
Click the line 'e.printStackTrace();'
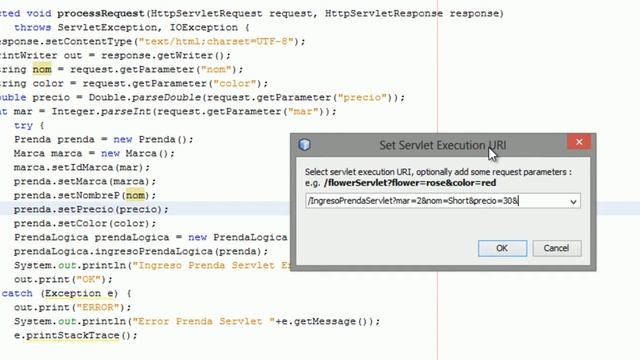point(76,336)
